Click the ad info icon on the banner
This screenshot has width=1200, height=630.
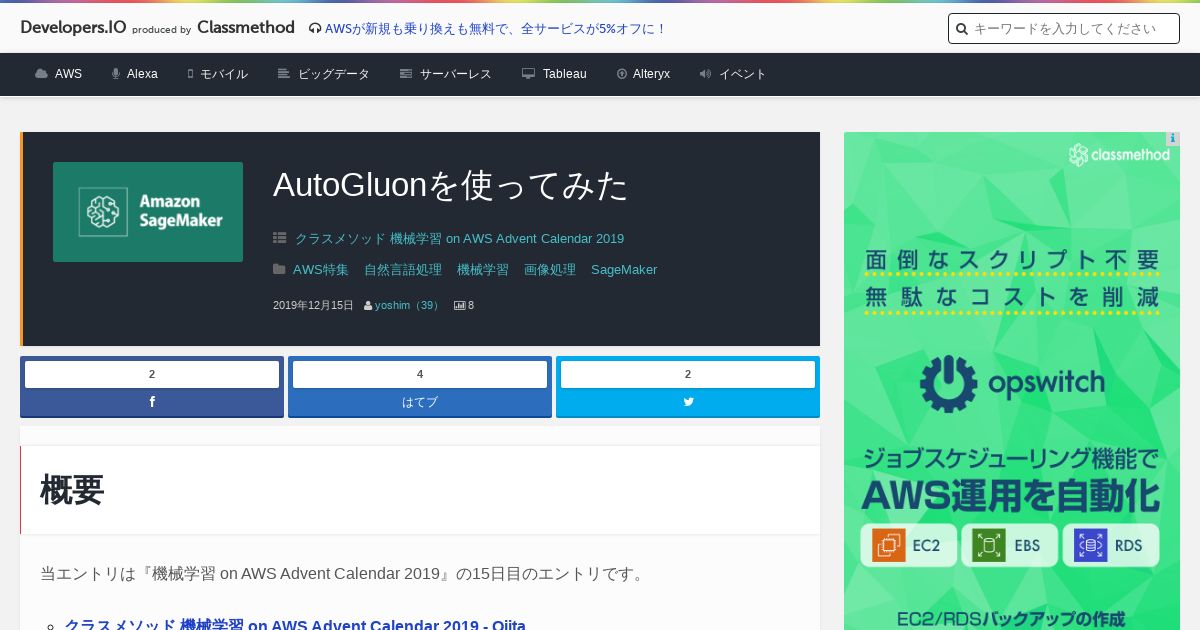point(1173,139)
